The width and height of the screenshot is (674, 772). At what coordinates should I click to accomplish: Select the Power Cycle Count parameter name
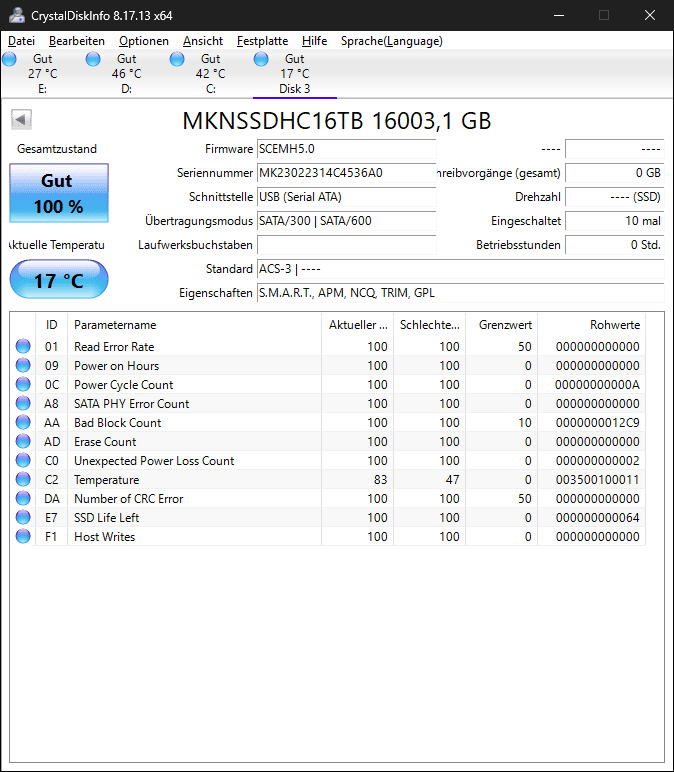124,385
